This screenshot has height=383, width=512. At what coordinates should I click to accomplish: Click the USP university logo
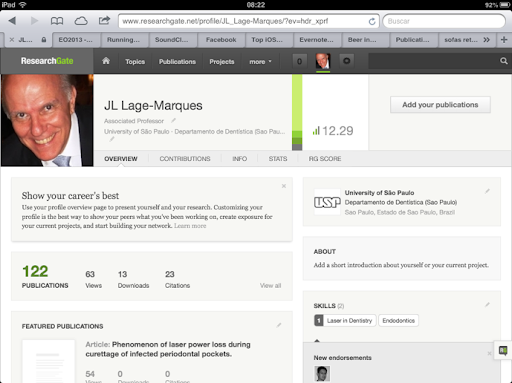pos(327,202)
